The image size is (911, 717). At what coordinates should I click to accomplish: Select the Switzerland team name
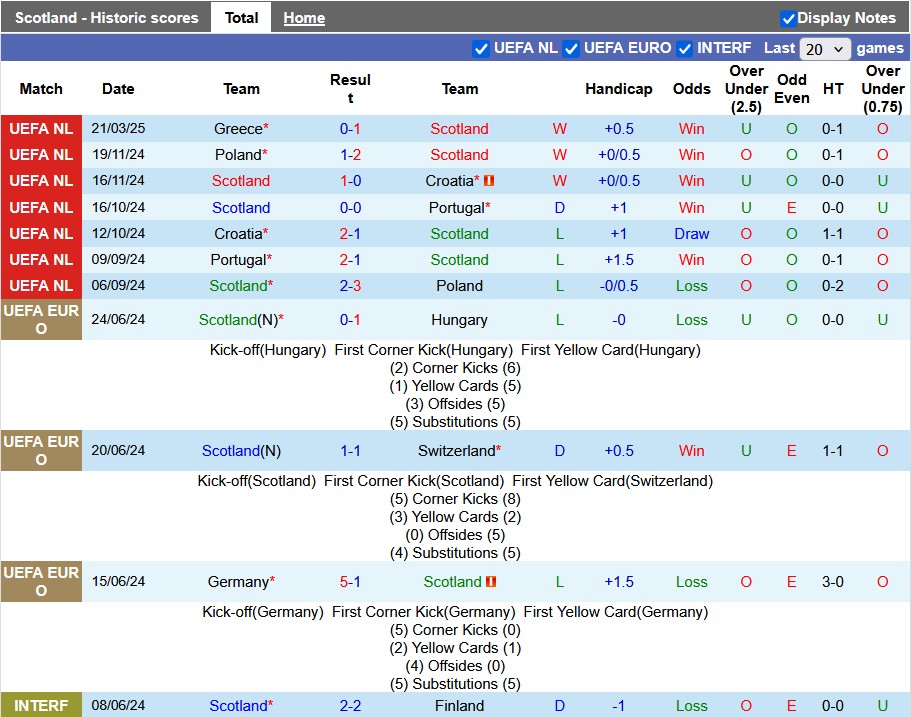pyautogui.click(x=456, y=451)
